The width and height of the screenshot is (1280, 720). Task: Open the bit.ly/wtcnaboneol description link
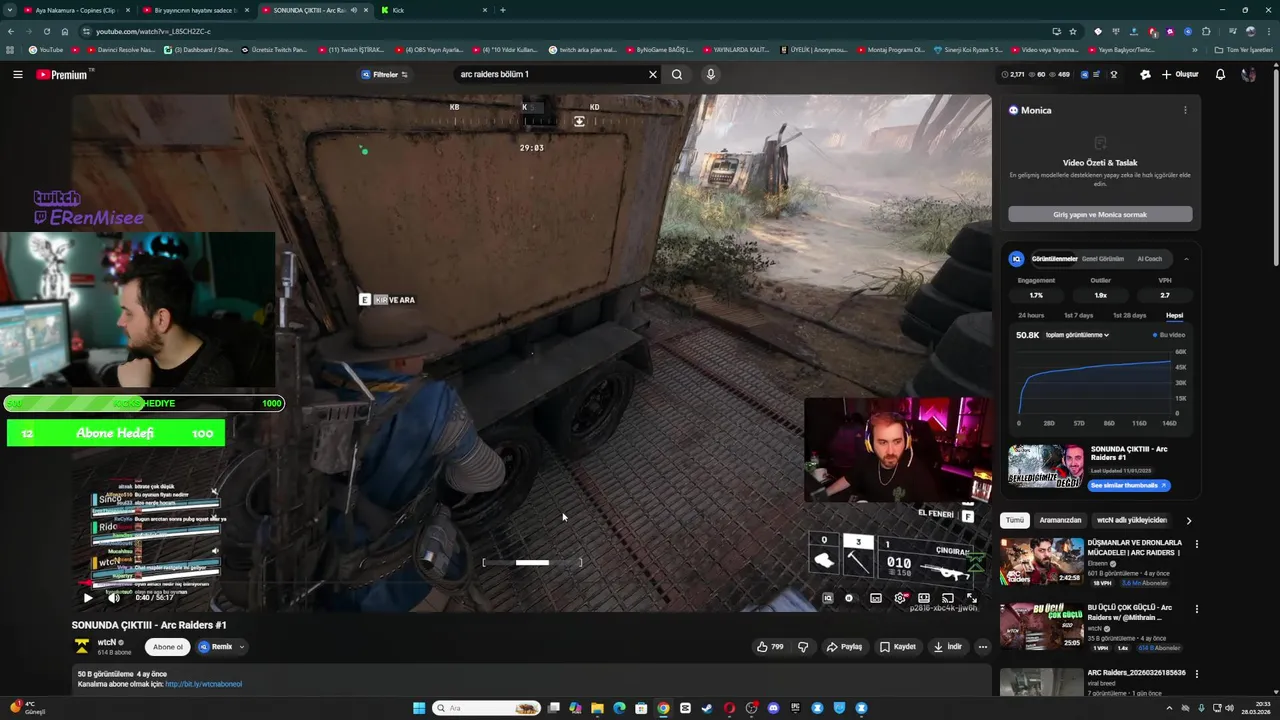coord(204,684)
